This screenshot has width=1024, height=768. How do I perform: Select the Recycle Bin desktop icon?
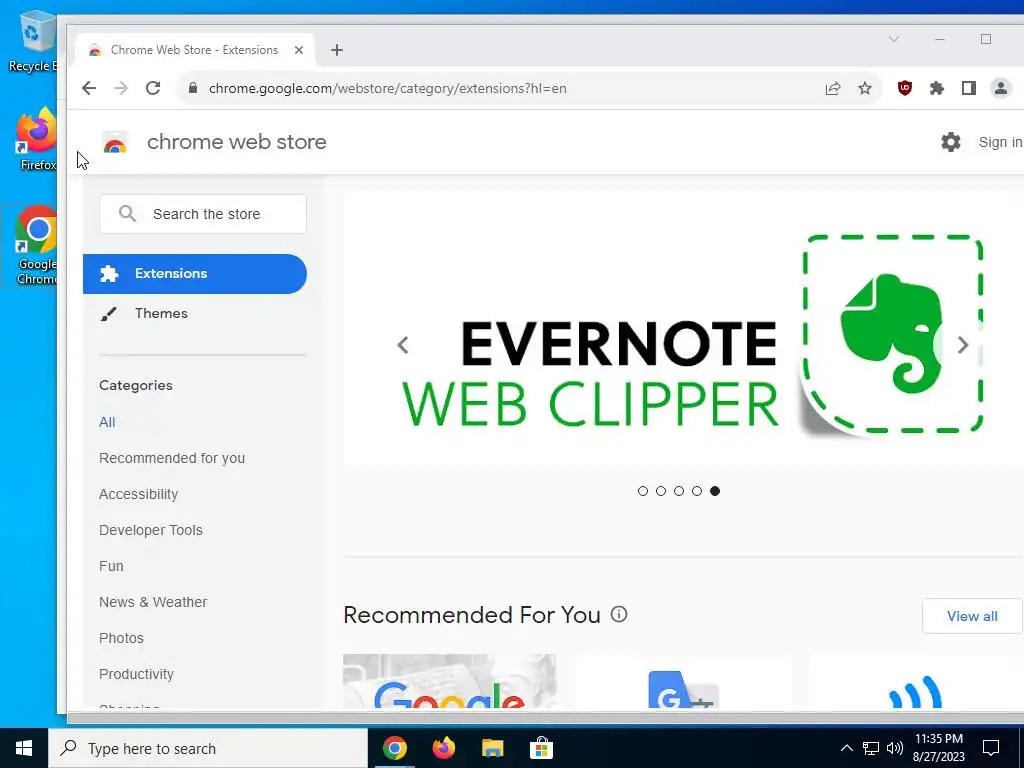33,42
